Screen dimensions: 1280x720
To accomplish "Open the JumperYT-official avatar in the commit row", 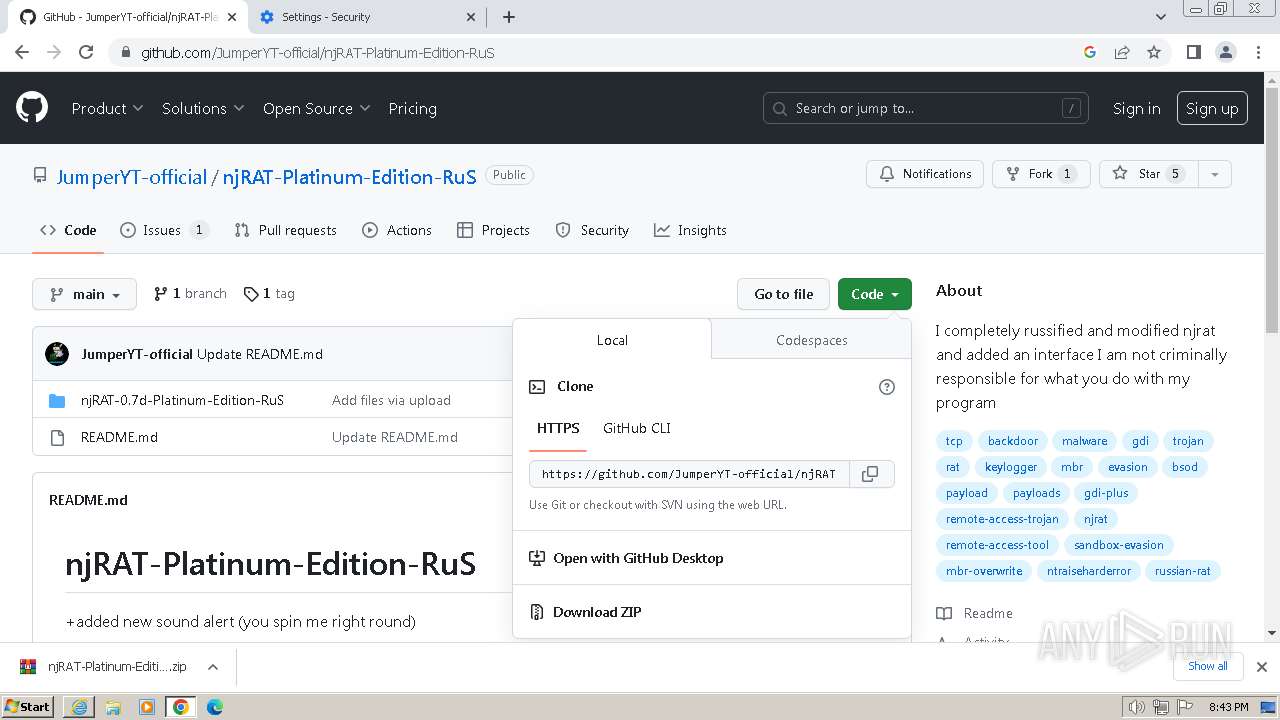I will (x=57, y=354).
